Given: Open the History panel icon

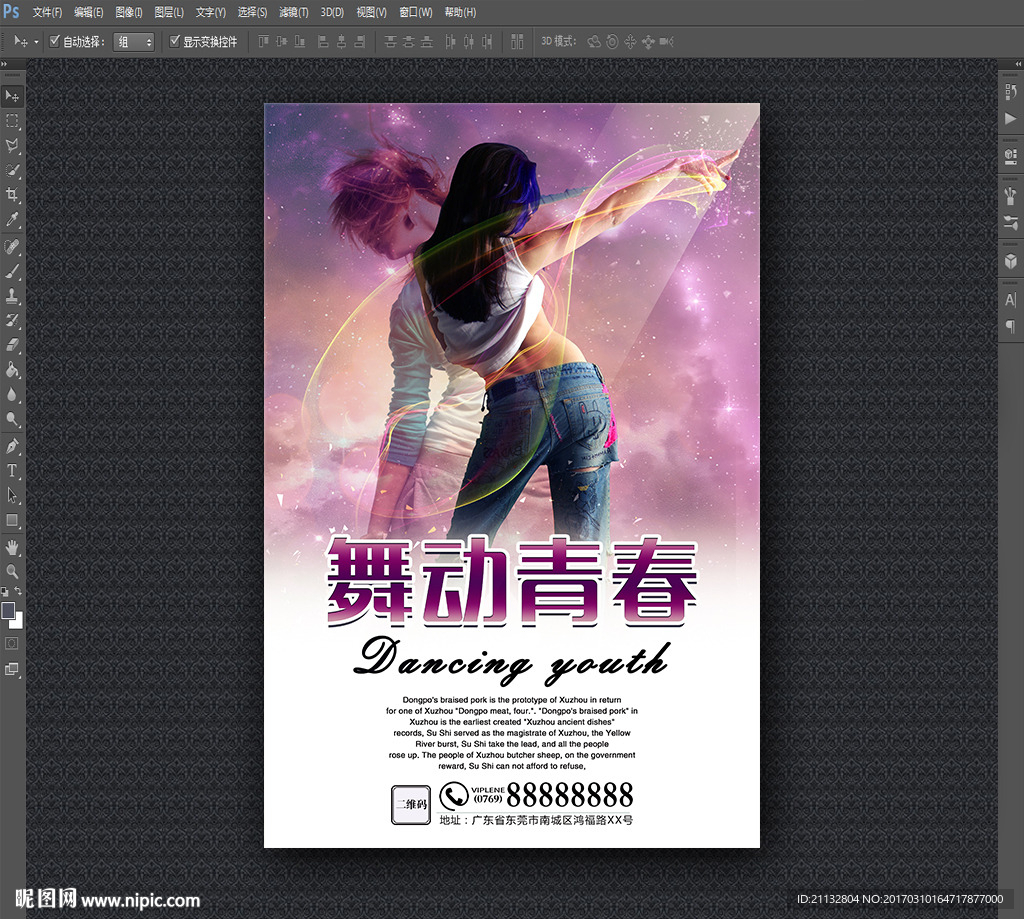Looking at the screenshot, I should tap(1010, 92).
